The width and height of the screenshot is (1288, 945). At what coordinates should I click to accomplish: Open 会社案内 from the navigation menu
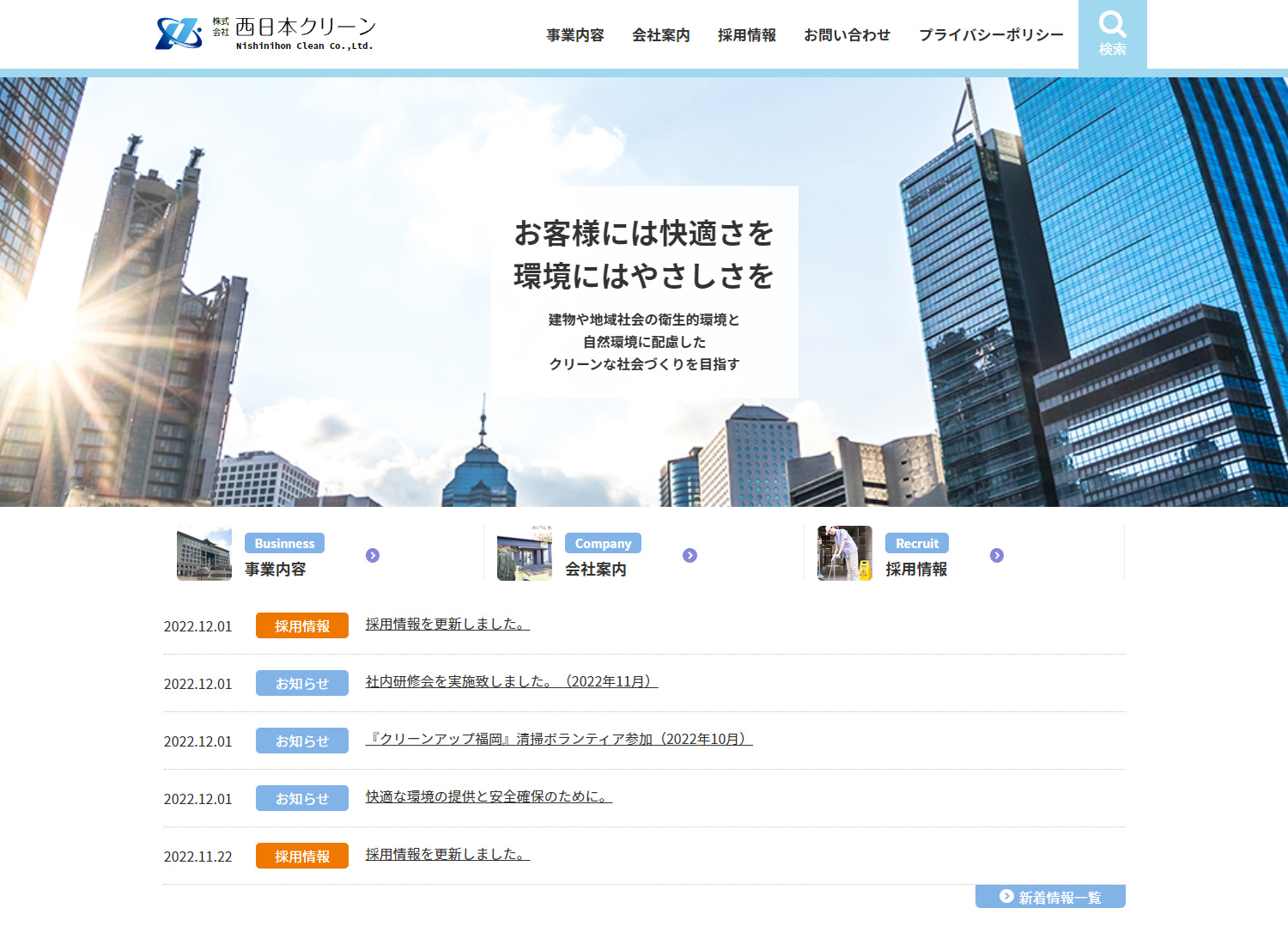point(661,35)
